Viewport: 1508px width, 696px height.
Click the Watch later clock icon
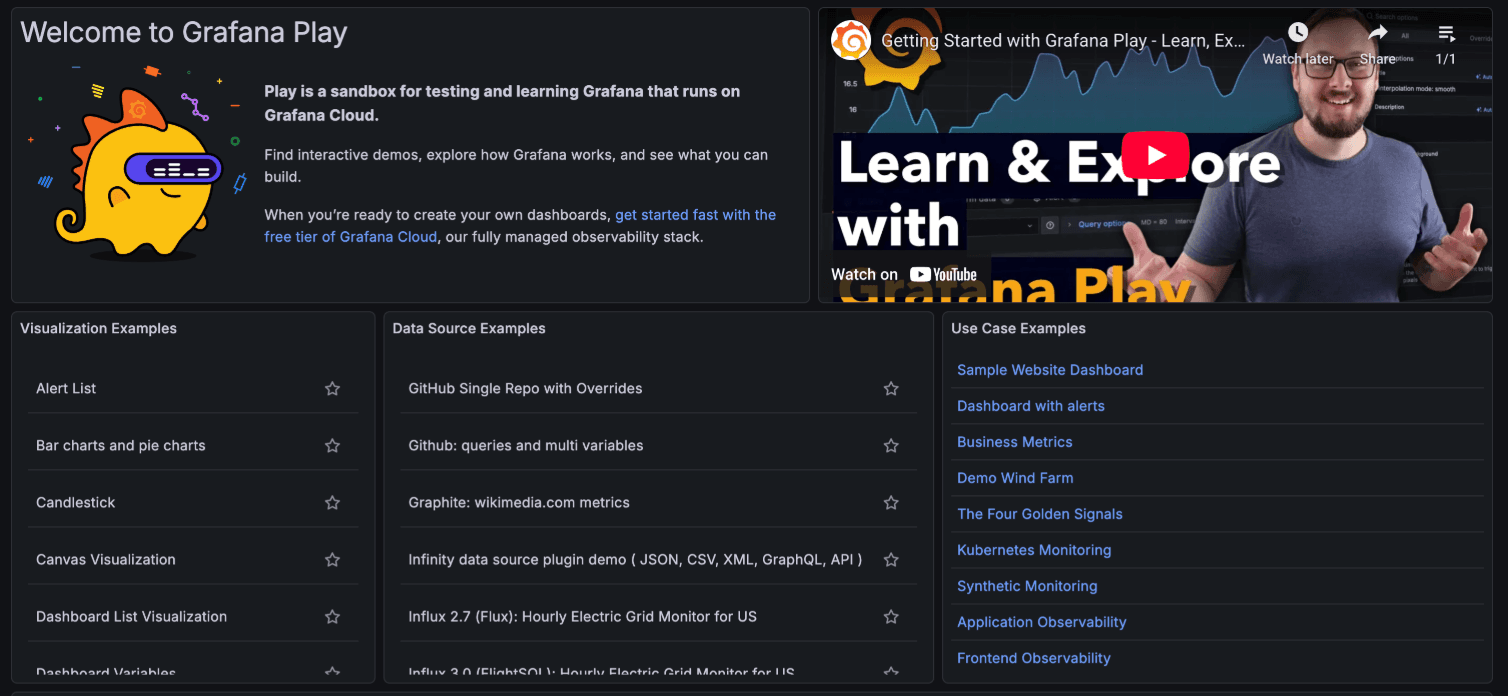(1297, 33)
